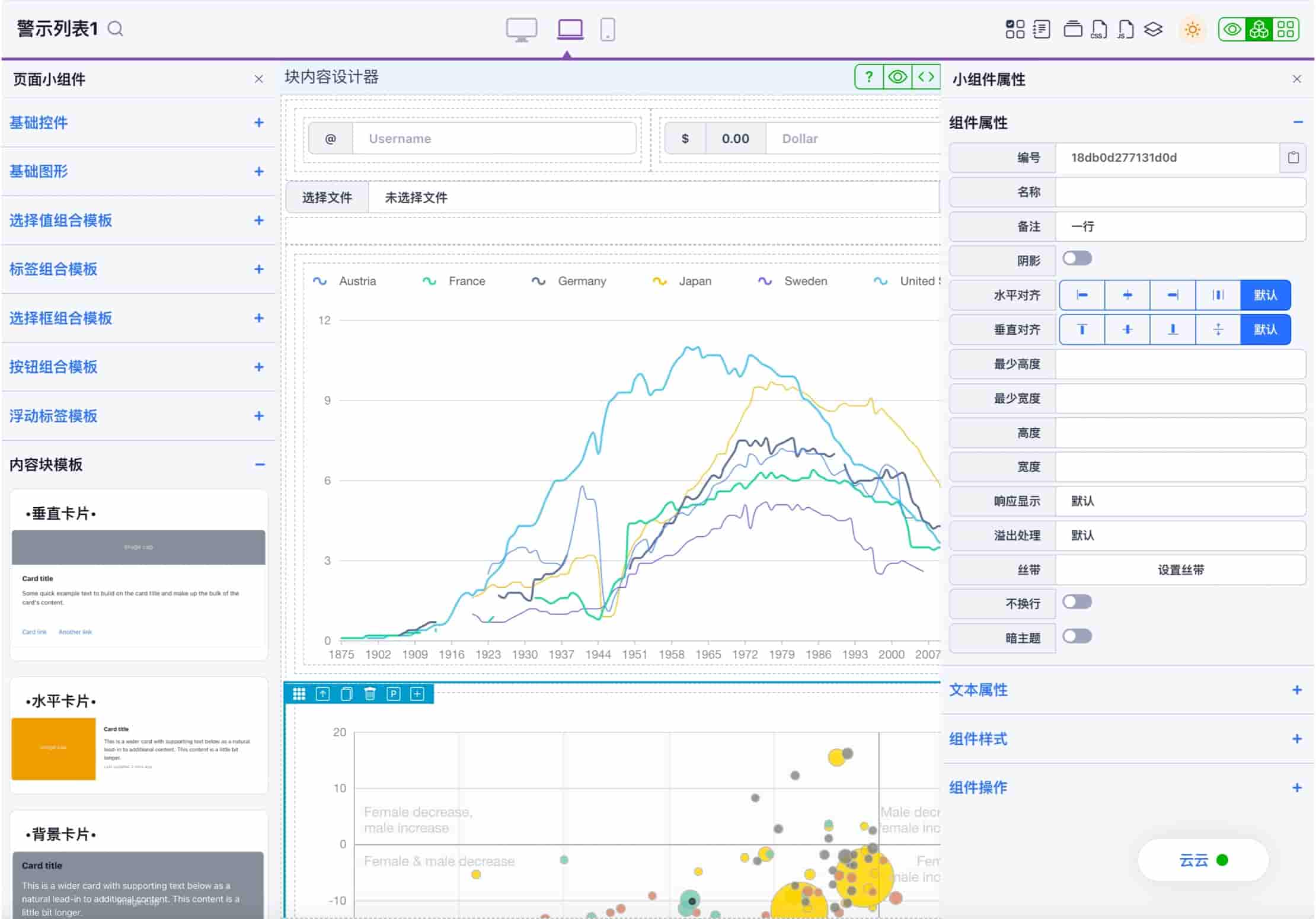Click the question mark help button in designer

(x=869, y=77)
